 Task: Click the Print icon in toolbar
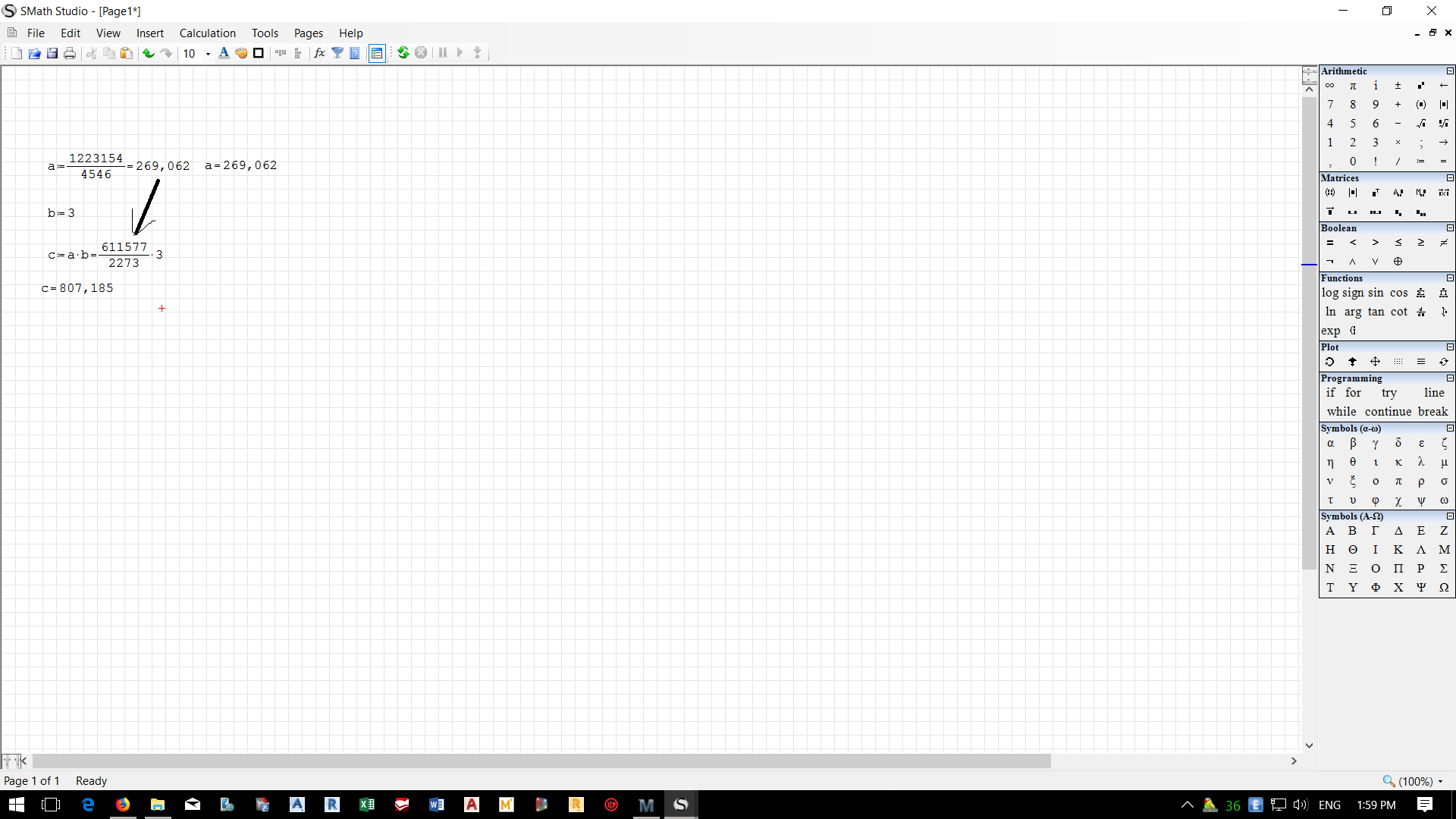coord(70,53)
